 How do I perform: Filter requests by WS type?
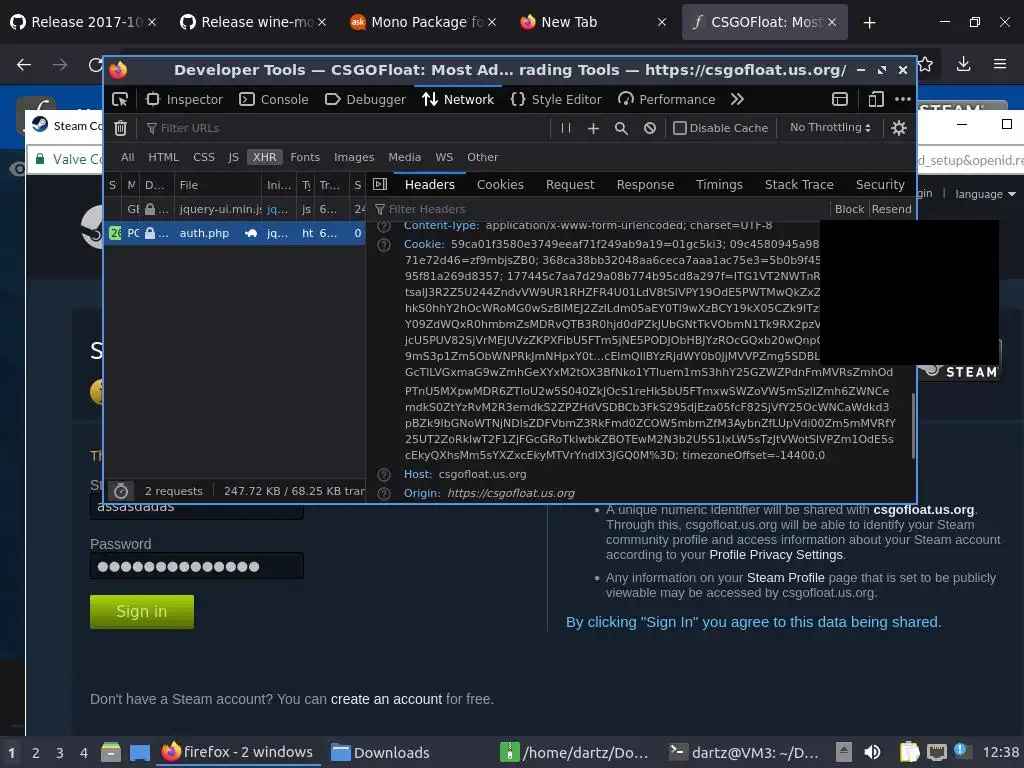tap(444, 157)
